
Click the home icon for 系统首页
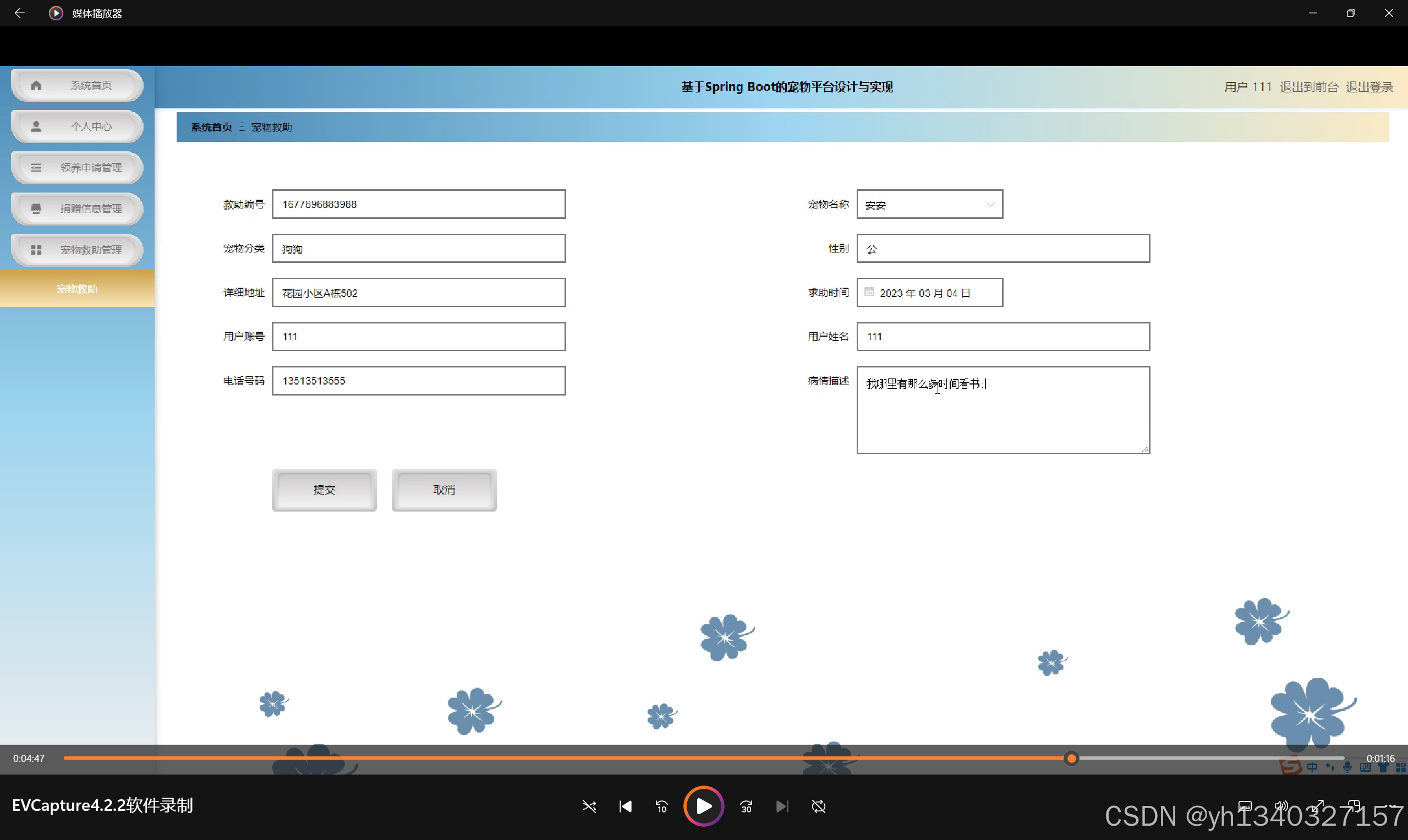click(x=36, y=85)
